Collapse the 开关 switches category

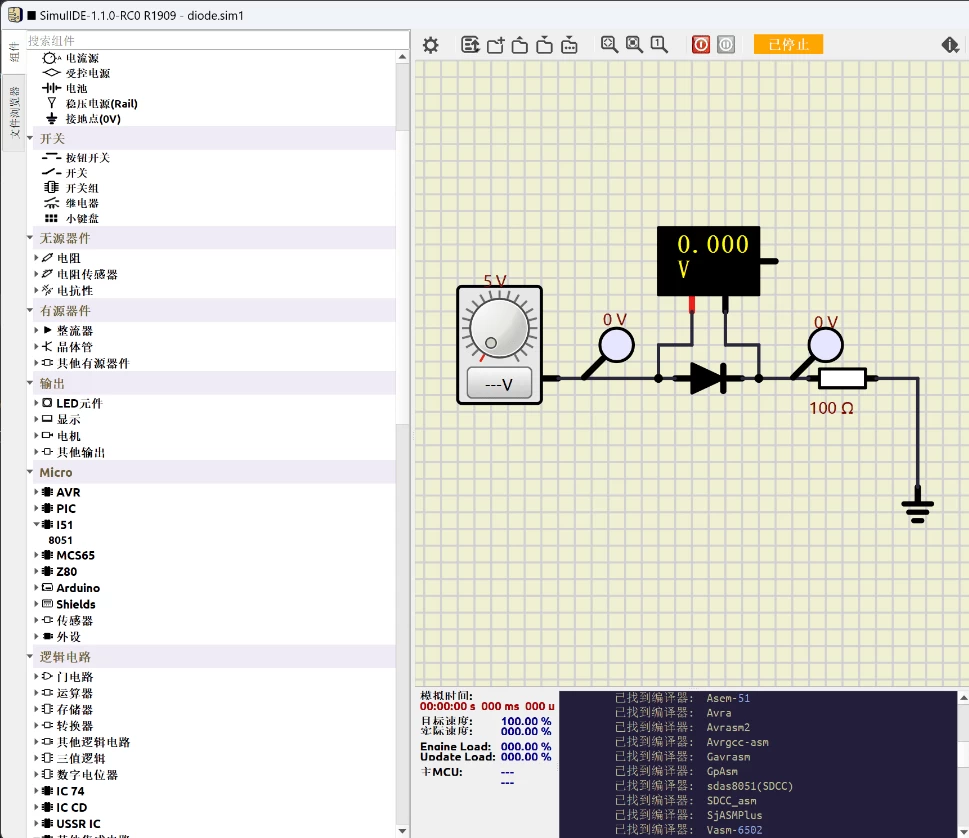point(30,138)
